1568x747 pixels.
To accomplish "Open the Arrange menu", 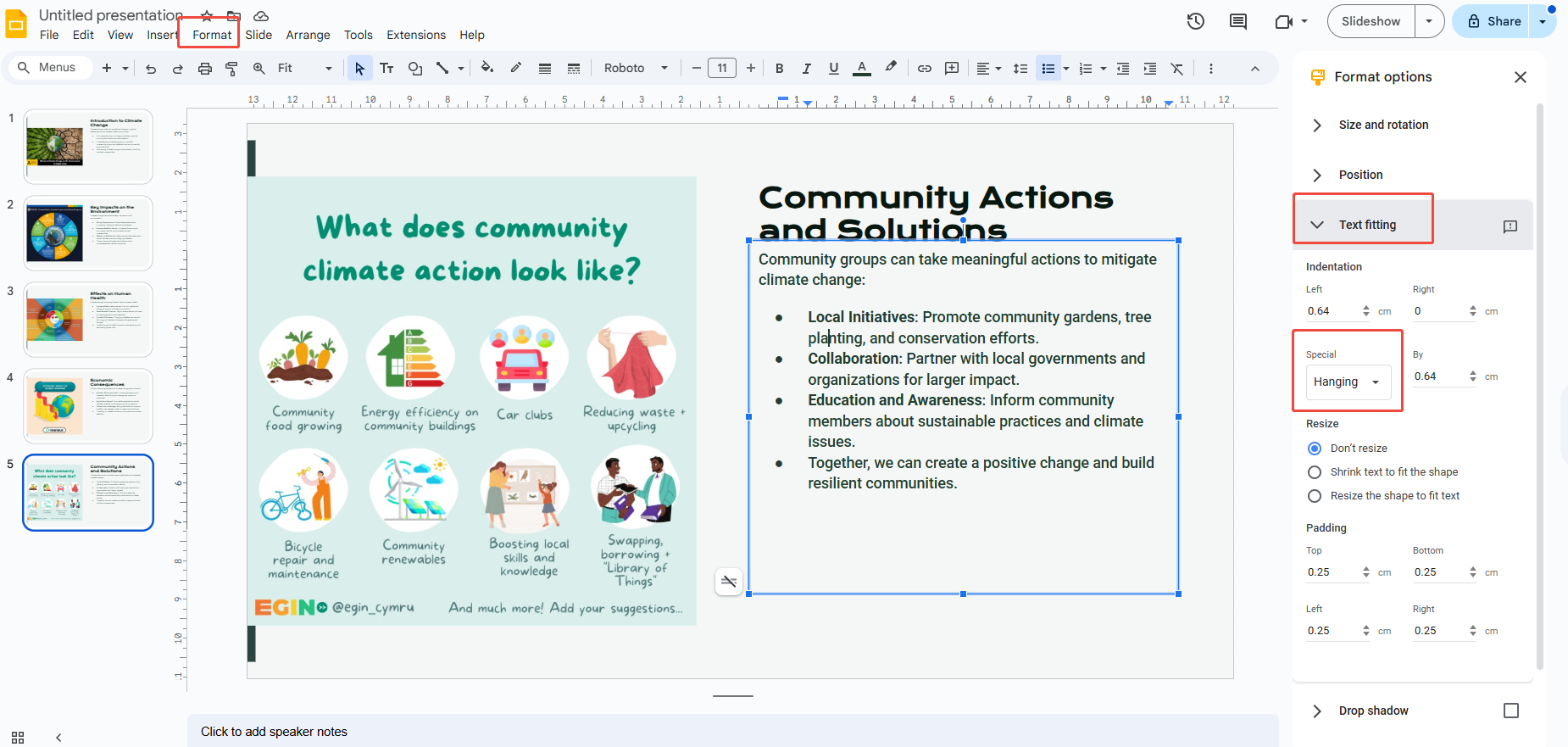I will (308, 35).
